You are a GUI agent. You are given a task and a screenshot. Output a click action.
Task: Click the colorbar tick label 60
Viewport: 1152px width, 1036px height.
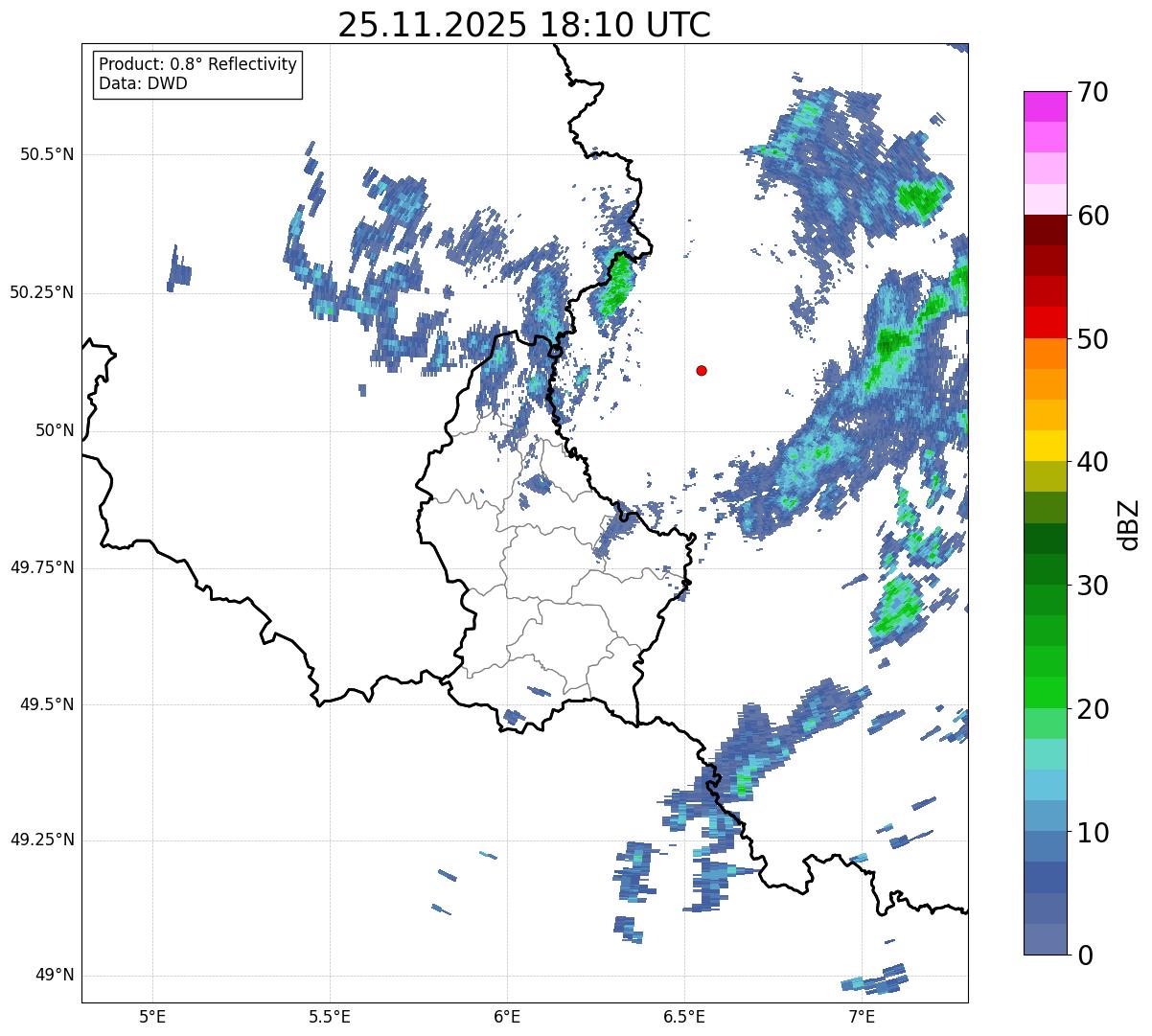coord(1092,216)
